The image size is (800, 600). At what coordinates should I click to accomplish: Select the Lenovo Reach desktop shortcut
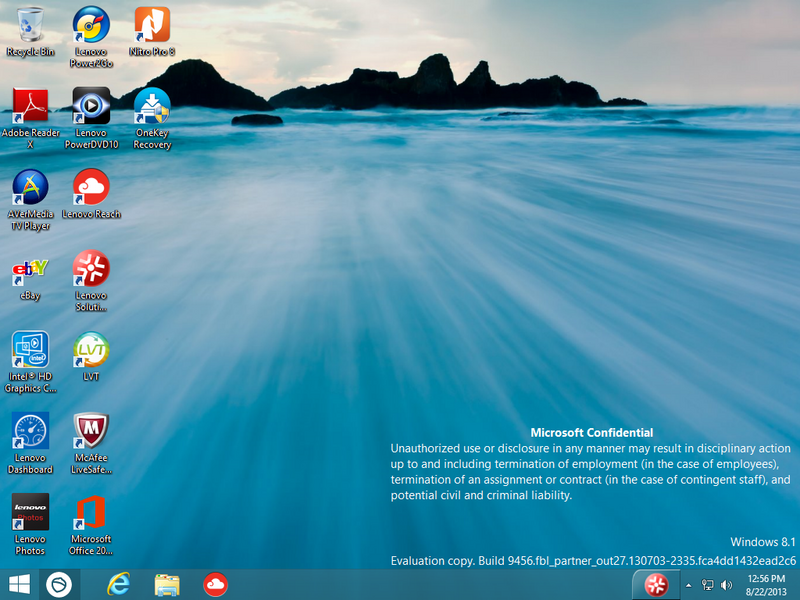tap(91, 187)
